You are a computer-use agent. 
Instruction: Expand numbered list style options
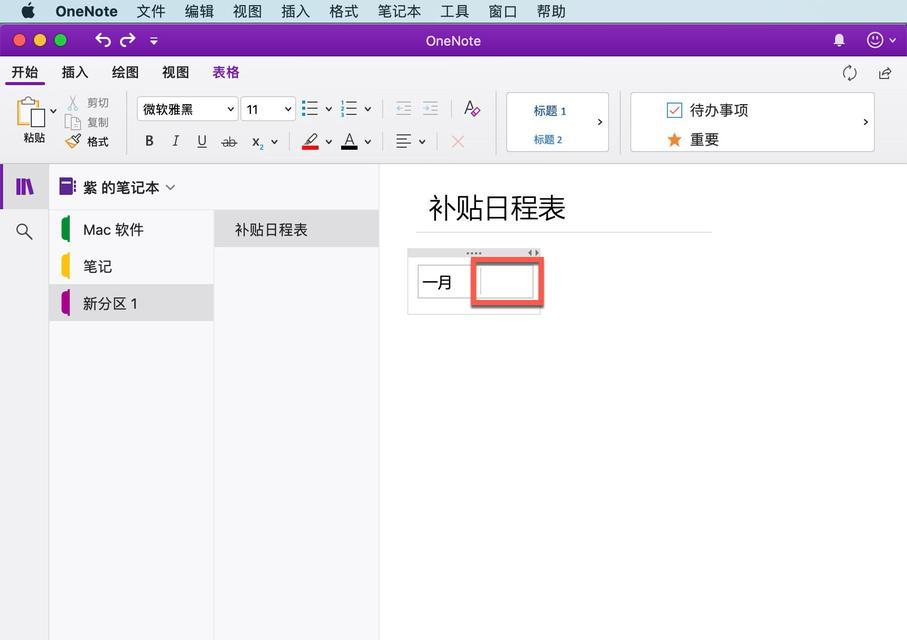tap(368, 109)
